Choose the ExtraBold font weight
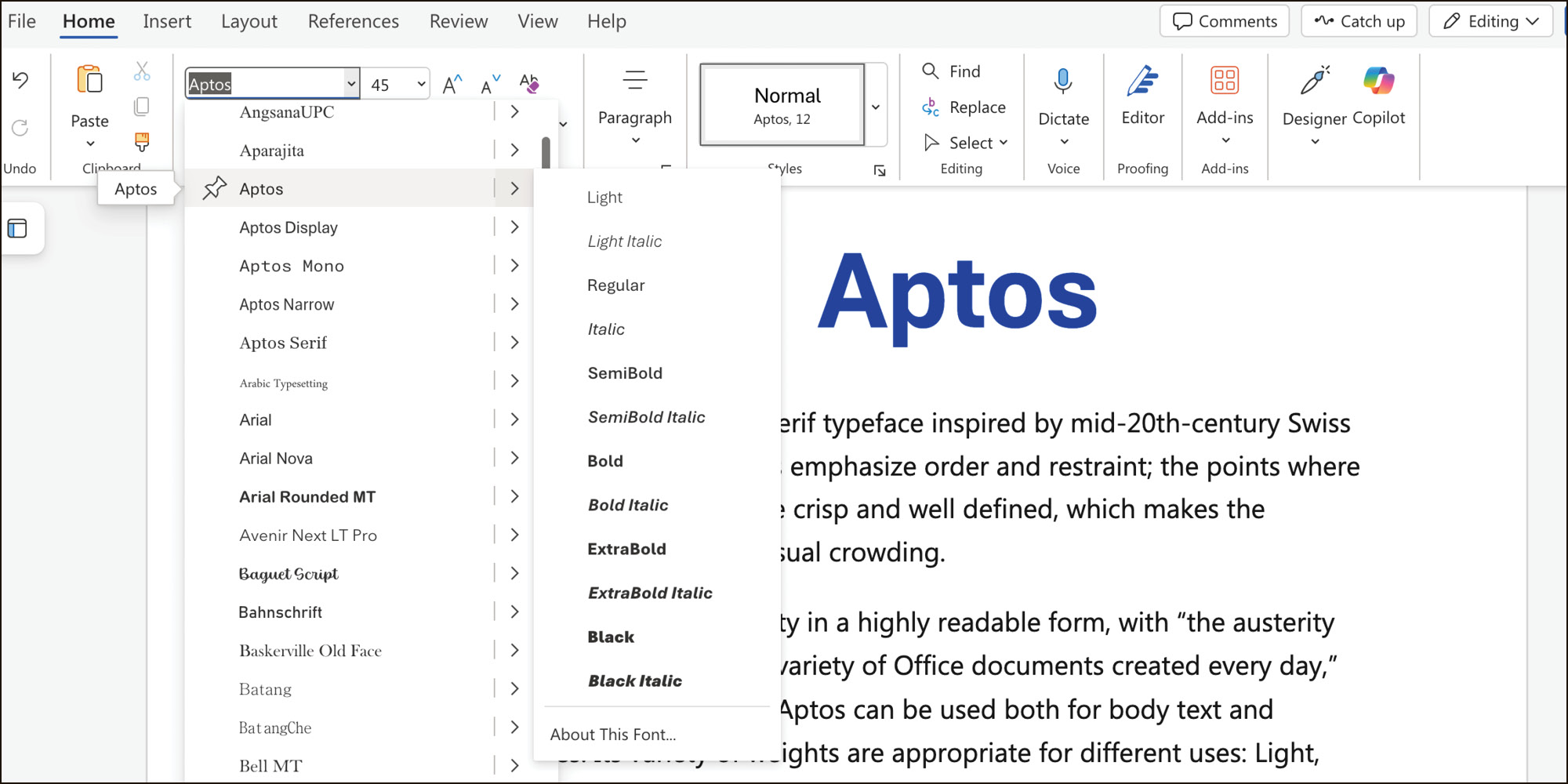 point(626,549)
